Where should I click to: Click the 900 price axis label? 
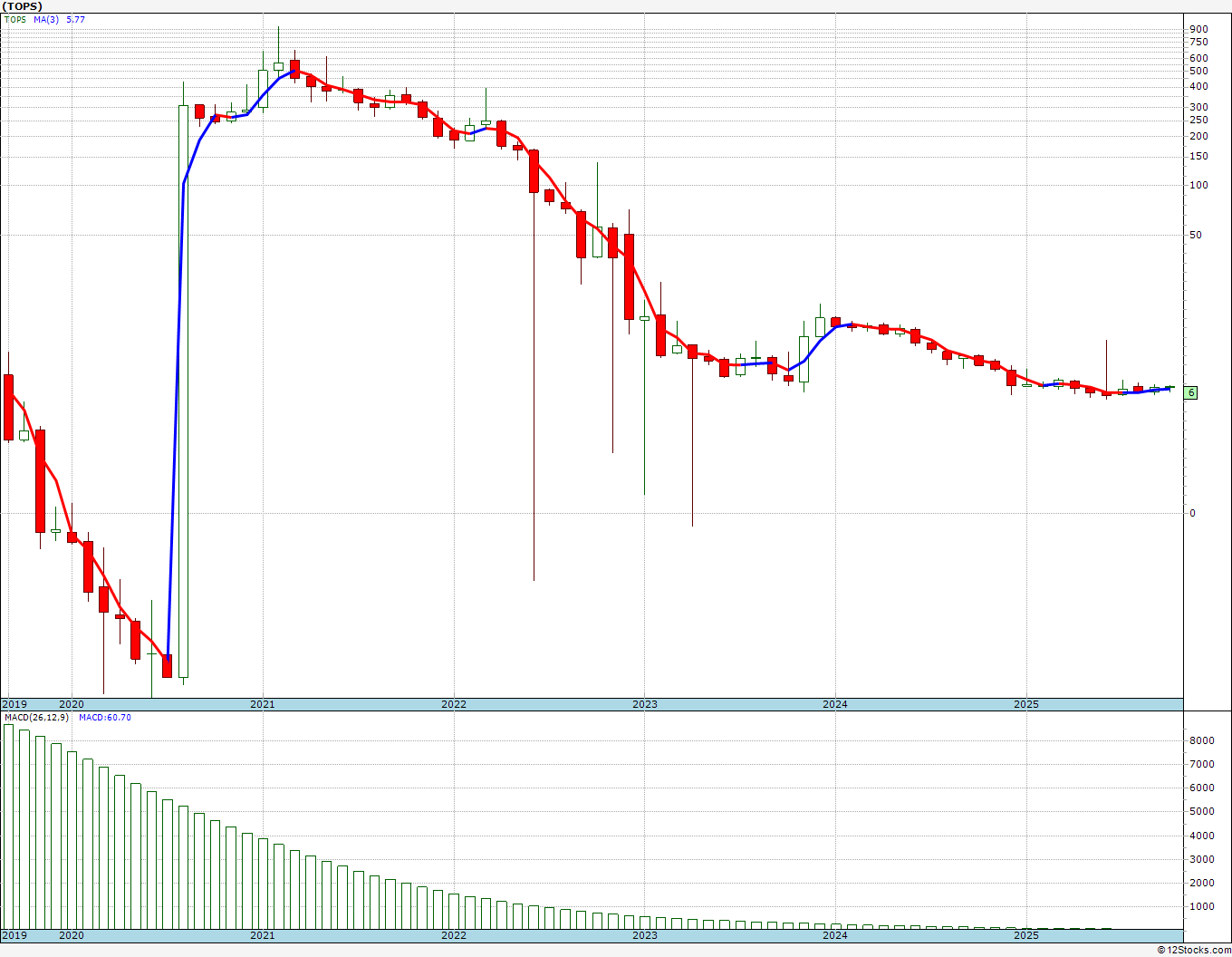1198,29
